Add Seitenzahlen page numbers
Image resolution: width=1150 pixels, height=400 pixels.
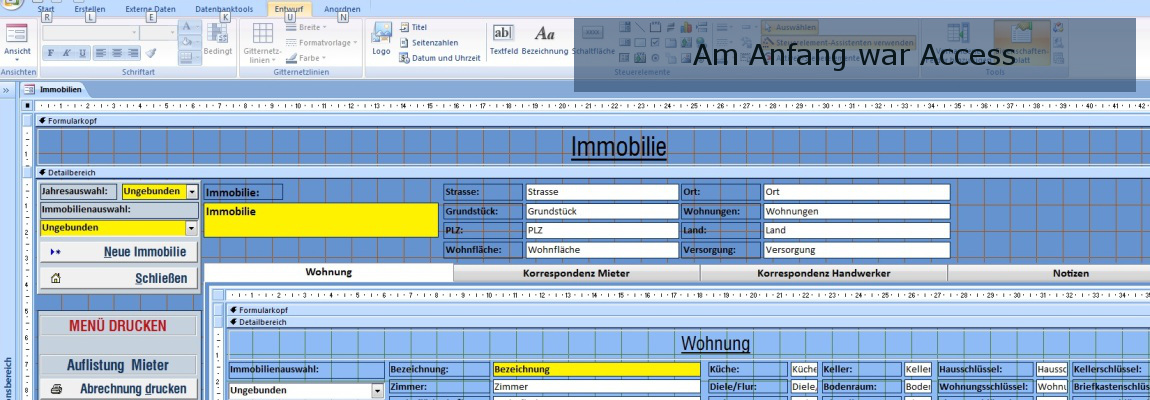click(430, 43)
